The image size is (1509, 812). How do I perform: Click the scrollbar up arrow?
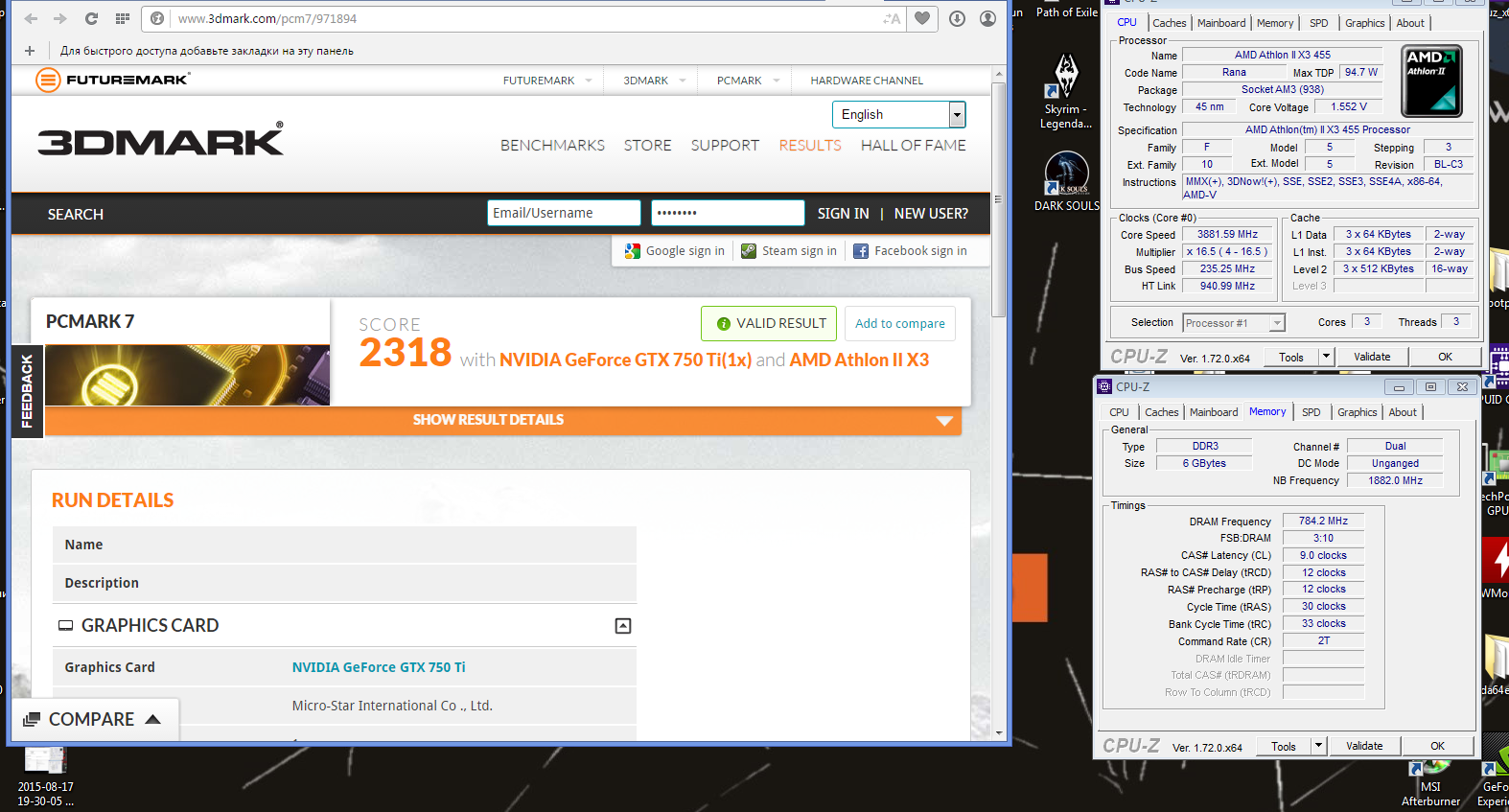998,74
